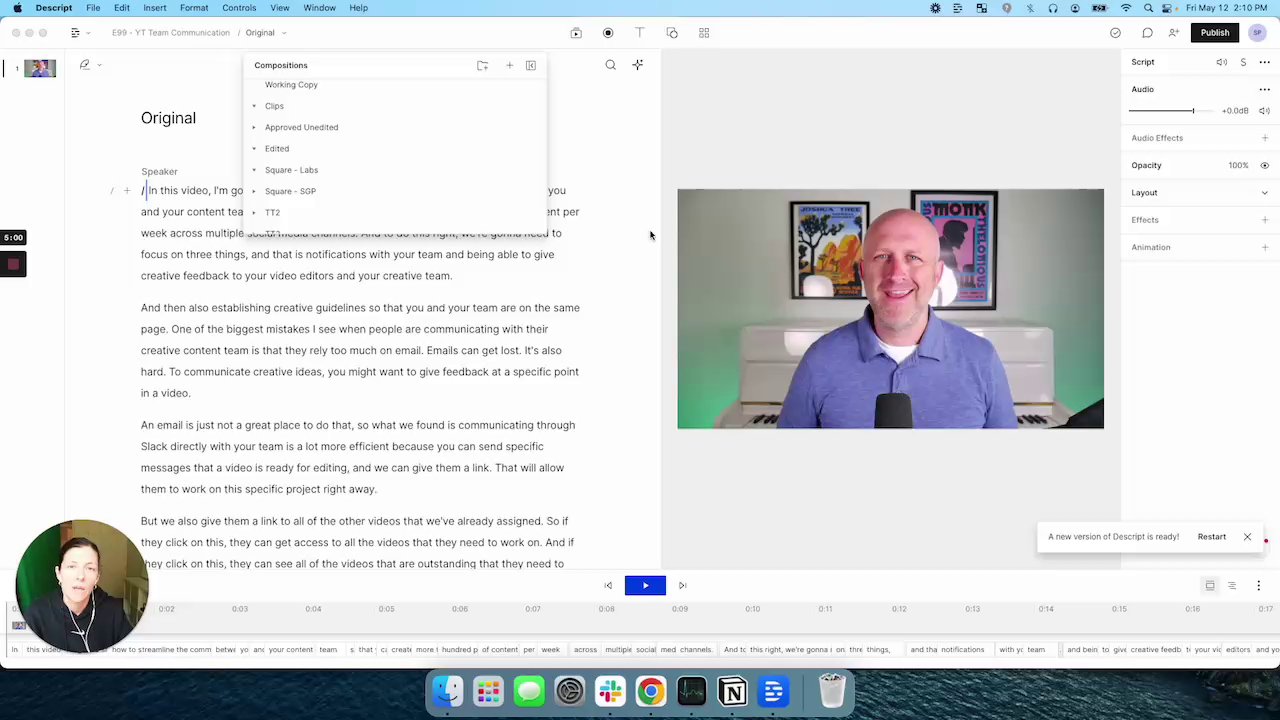Open timeline more options dots

[1259, 586]
